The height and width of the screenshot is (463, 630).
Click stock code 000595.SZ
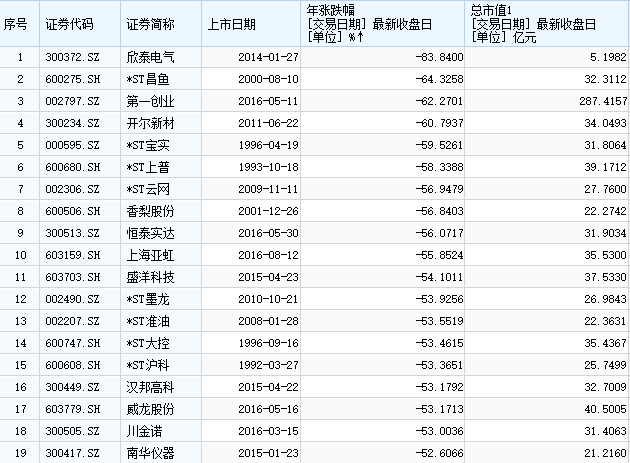[72, 145]
